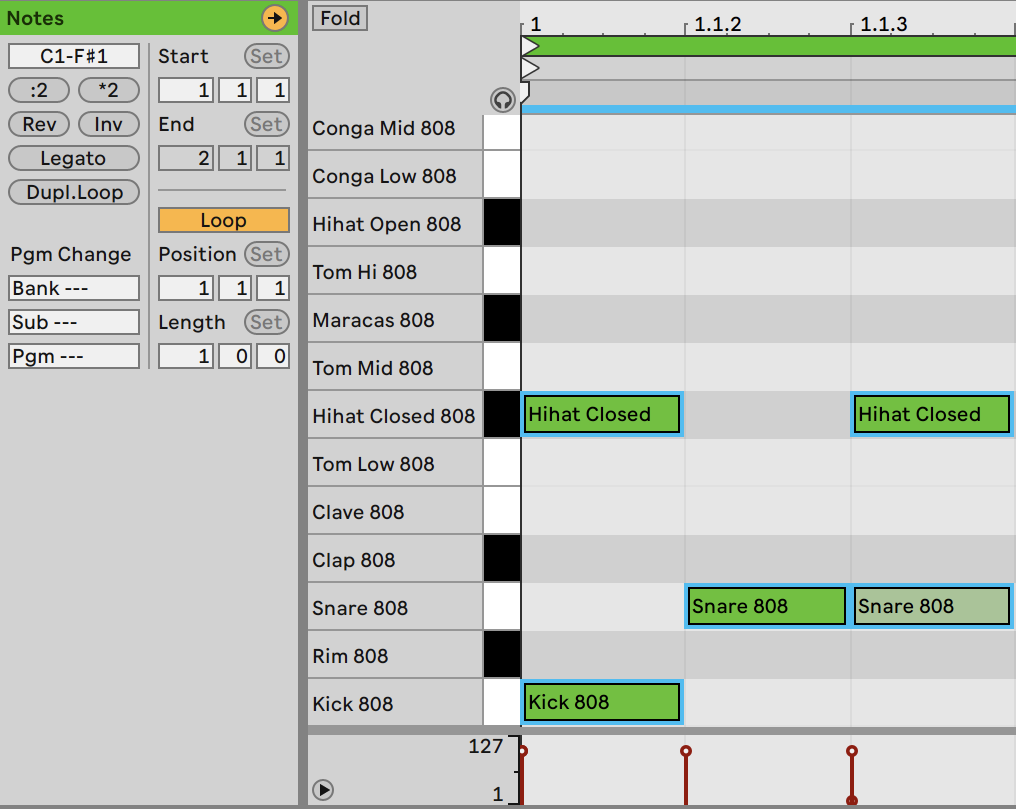Click the orange arrow icon in Notes header

[x=275, y=17]
